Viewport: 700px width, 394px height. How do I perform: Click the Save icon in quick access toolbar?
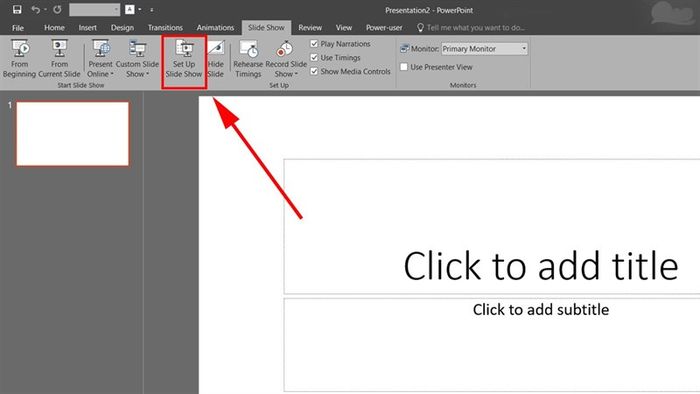pos(17,9)
